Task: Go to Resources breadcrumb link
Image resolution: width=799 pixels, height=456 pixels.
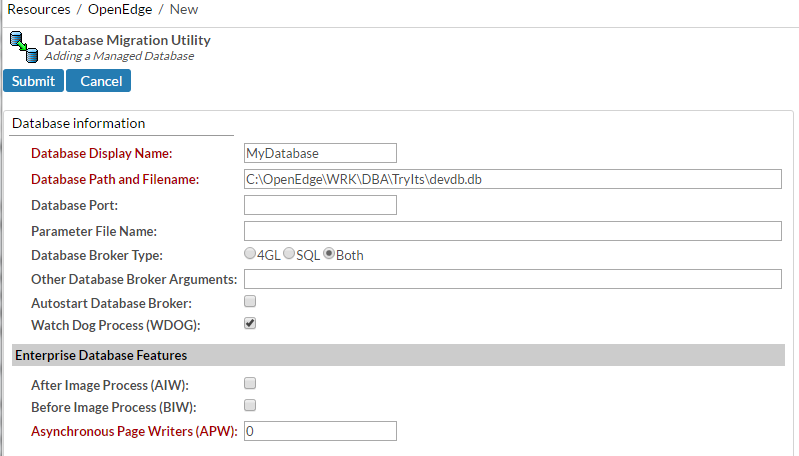Action: click(x=39, y=9)
